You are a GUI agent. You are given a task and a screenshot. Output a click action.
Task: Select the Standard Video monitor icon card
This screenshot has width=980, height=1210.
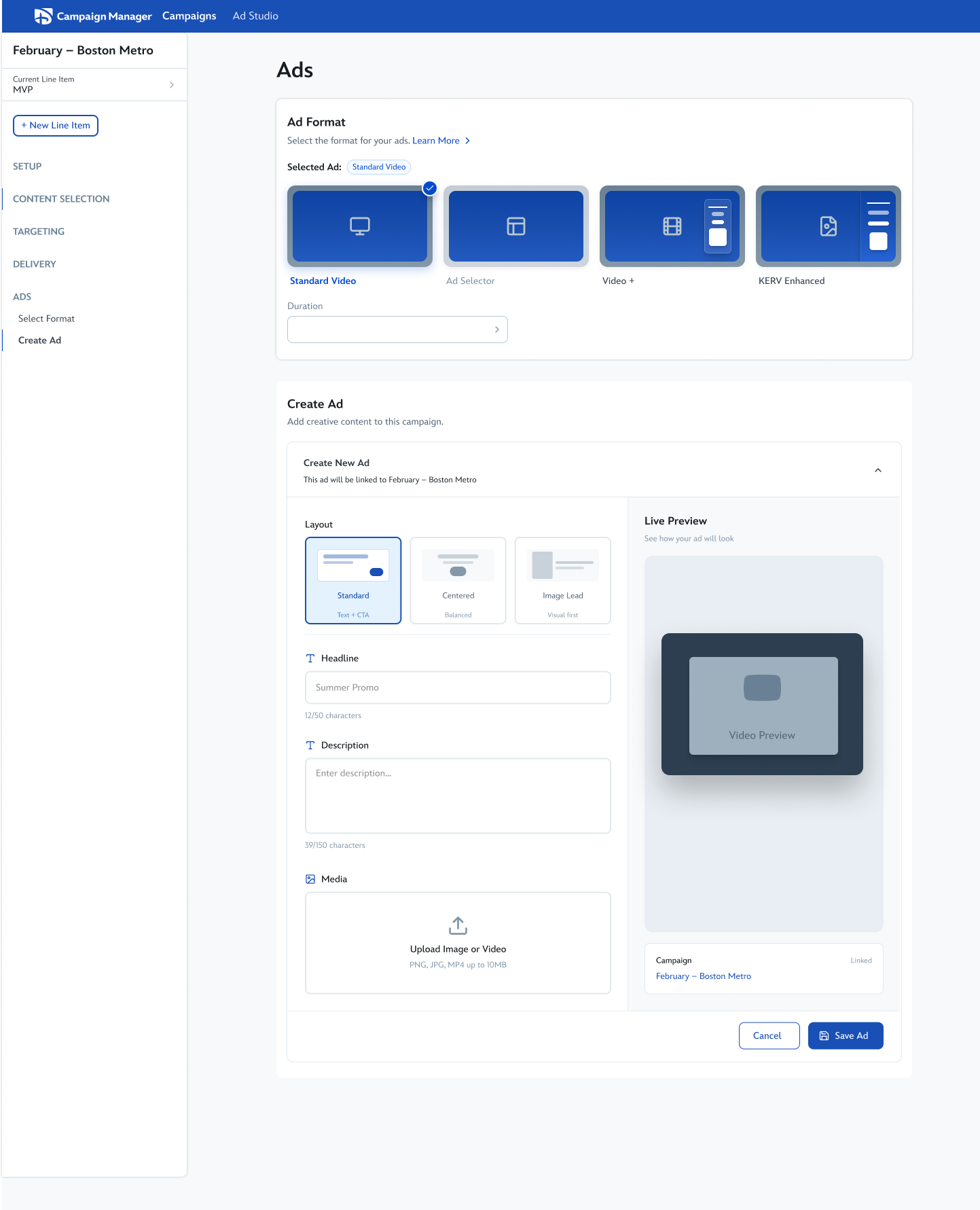(x=360, y=226)
